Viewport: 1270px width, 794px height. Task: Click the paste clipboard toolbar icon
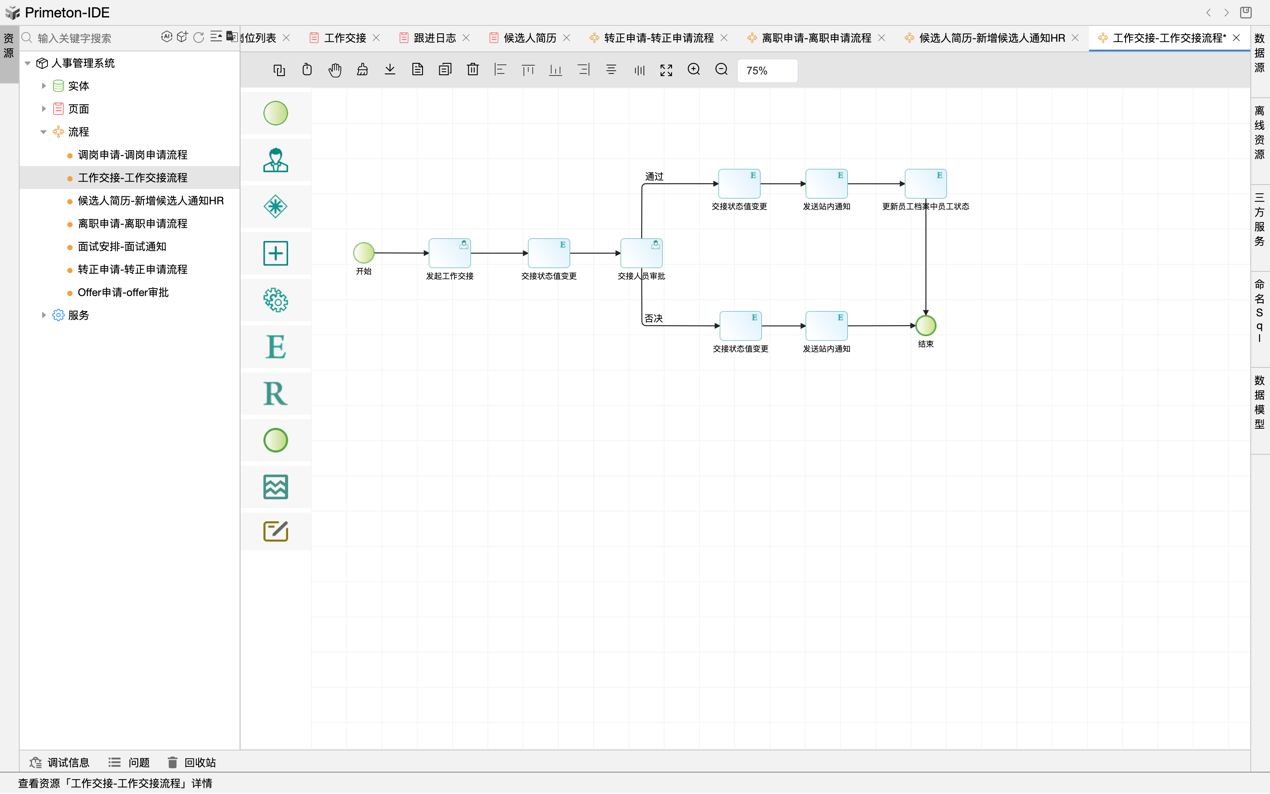(x=307, y=70)
